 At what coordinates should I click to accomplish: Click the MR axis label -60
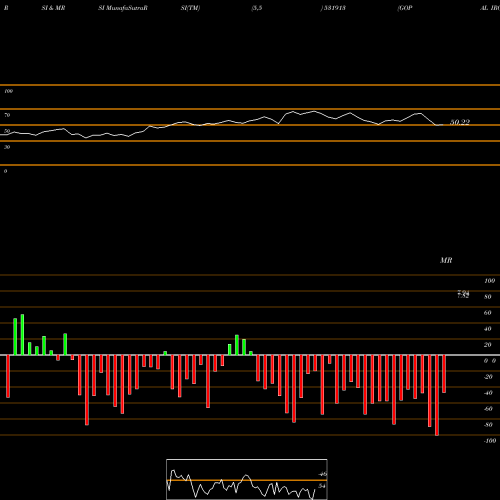[488, 409]
